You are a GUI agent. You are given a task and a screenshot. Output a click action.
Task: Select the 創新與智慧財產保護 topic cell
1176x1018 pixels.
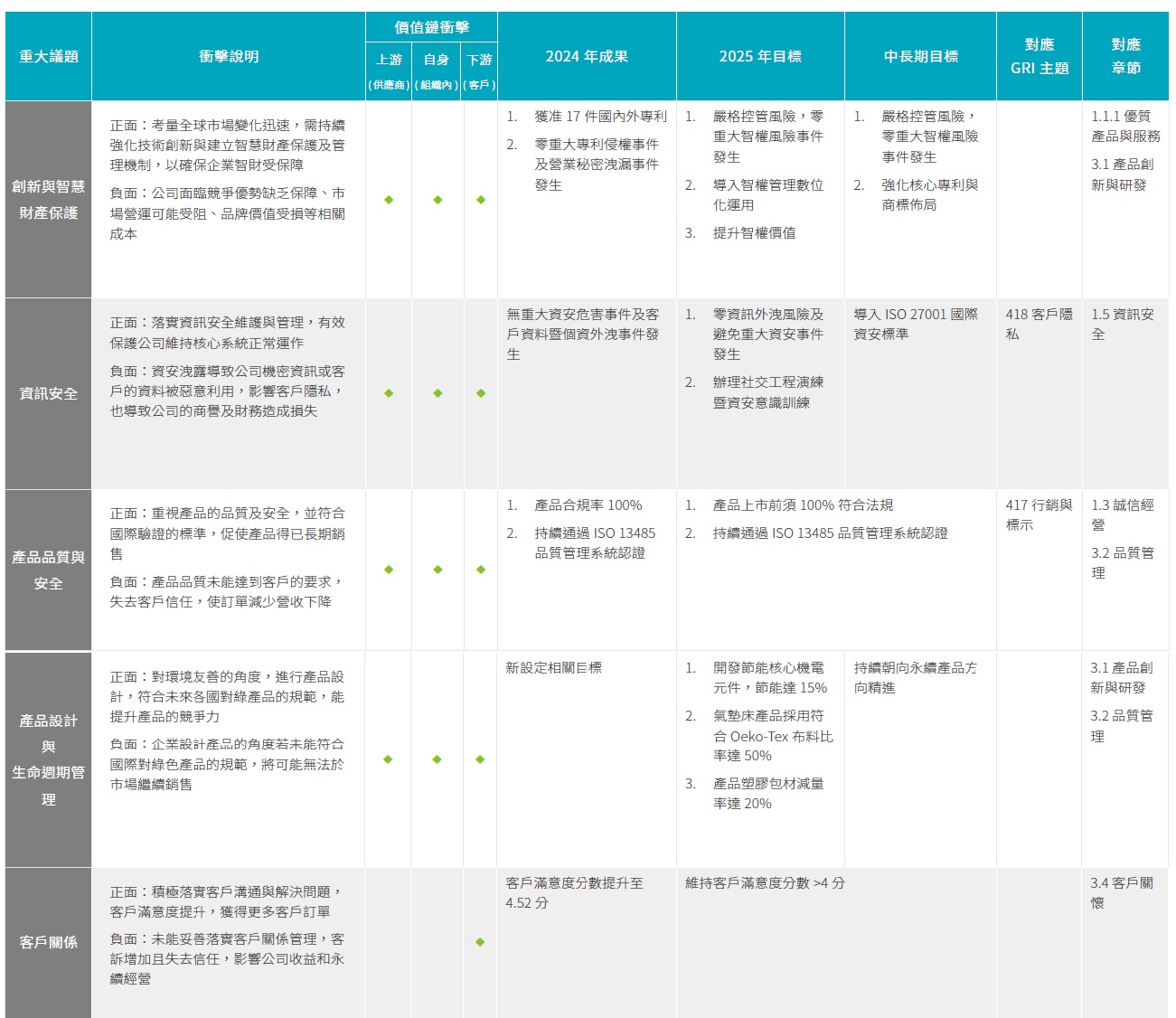pyautogui.click(x=49, y=199)
